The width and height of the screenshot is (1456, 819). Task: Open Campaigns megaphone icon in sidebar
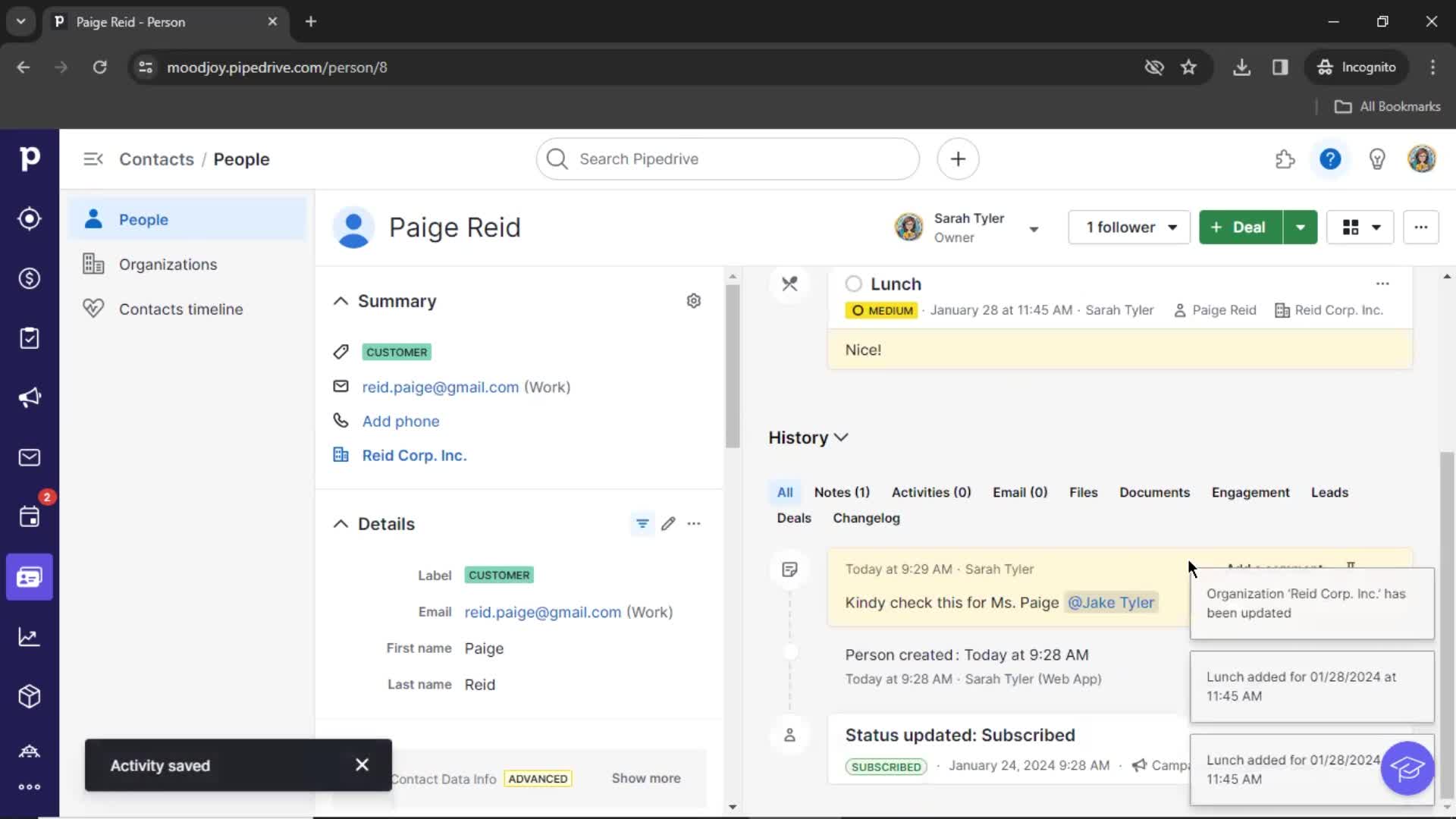30,397
